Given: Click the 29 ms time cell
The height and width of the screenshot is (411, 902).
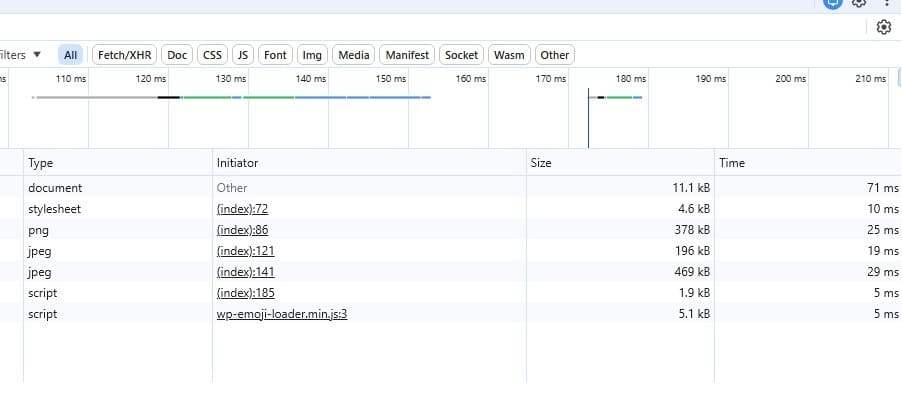Looking at the screenshot, I should [x=808, y=272].
